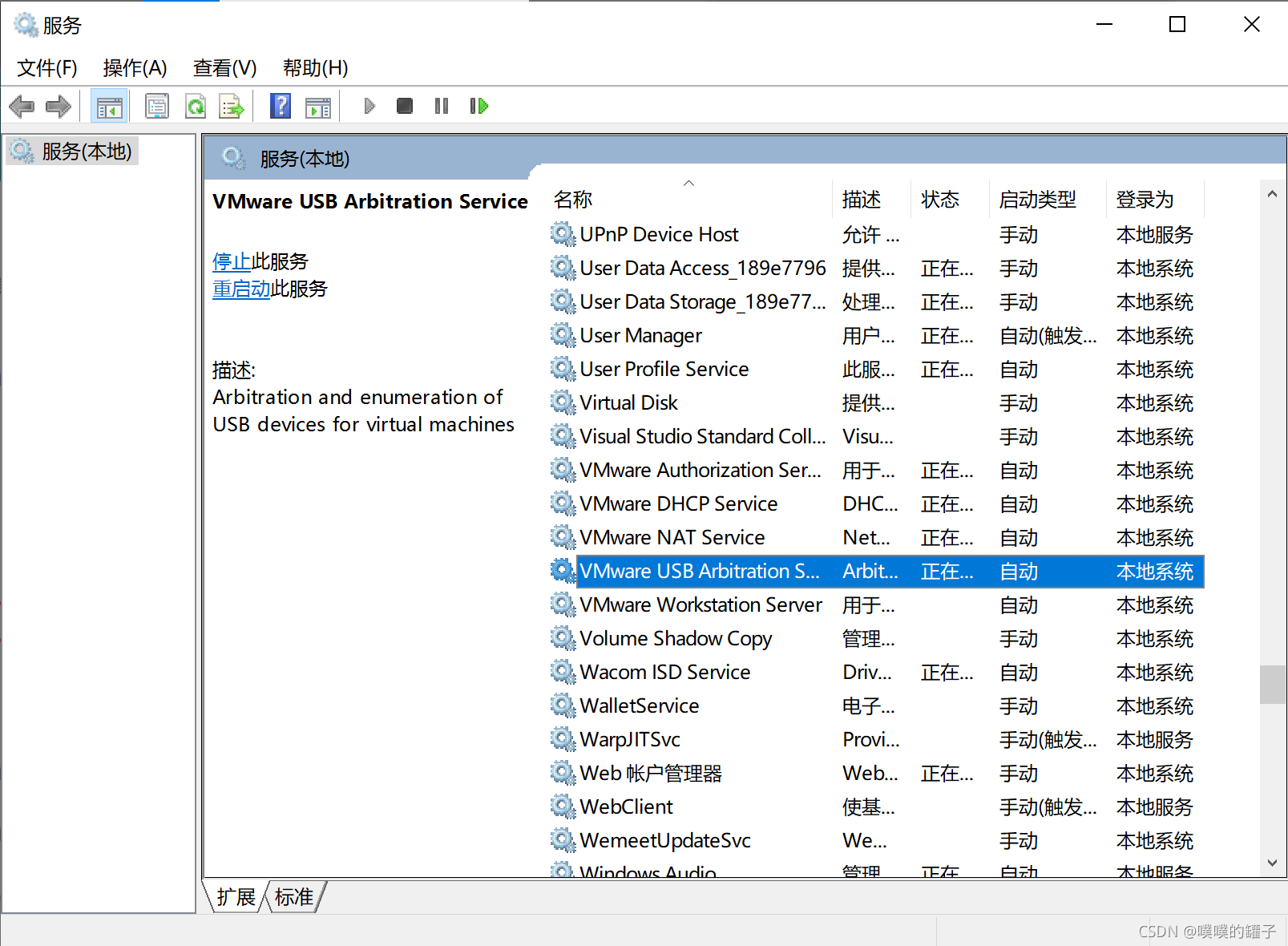Switch to the 标准 tab
This screenshot has height=946, width=1288.
[x=294, y=897]
